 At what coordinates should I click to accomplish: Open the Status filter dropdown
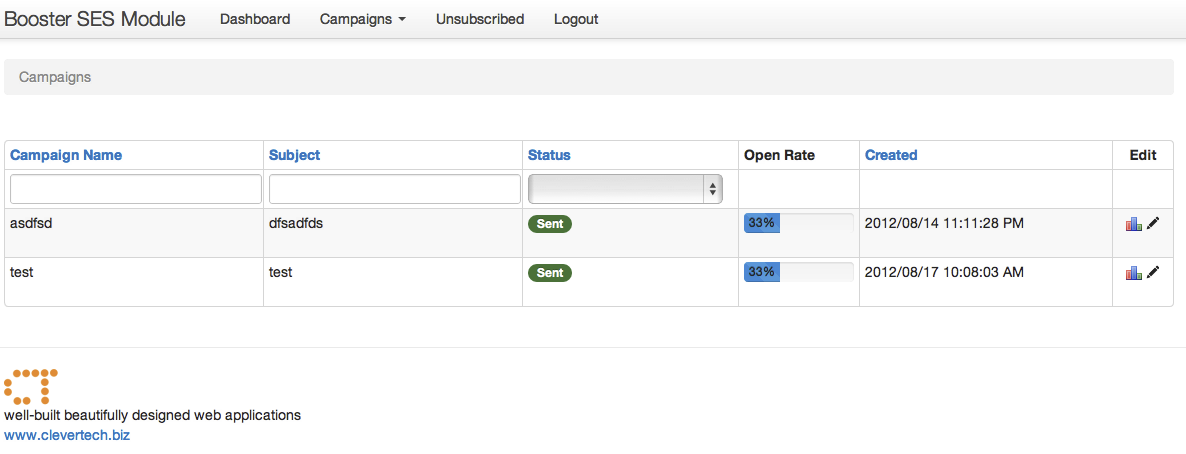(625, 189)
